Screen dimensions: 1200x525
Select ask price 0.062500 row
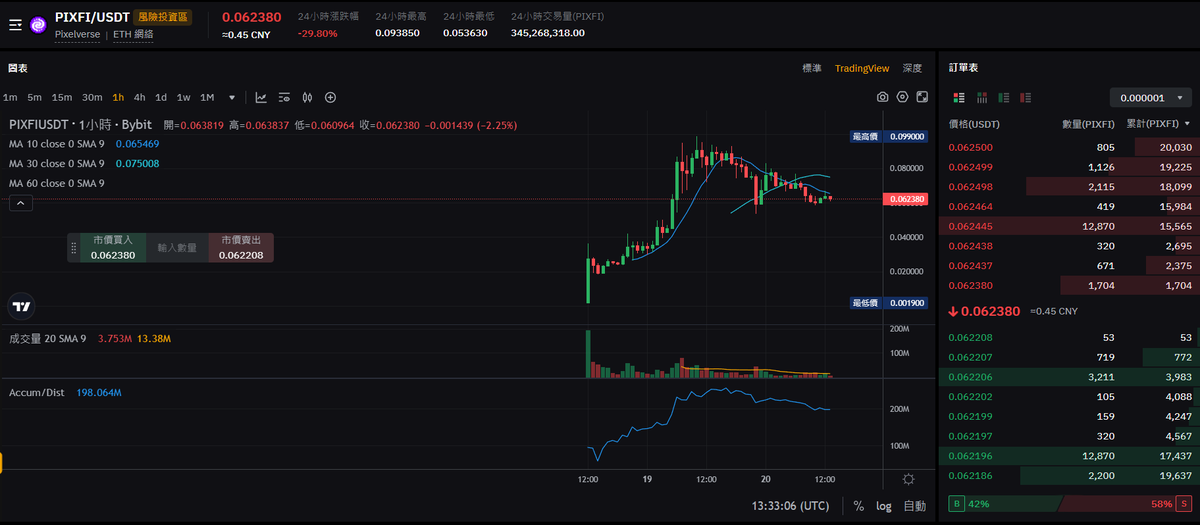coord(1069,147)
